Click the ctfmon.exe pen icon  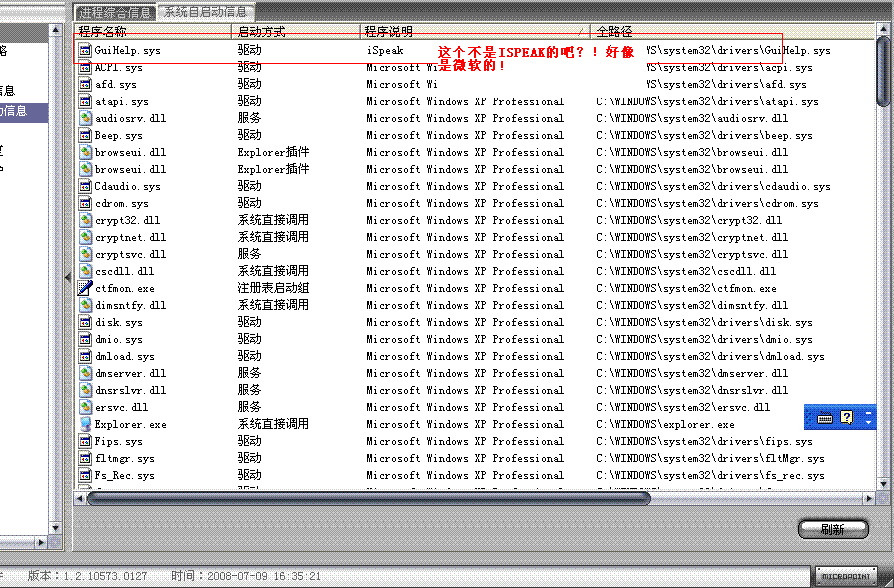[86, 288]
